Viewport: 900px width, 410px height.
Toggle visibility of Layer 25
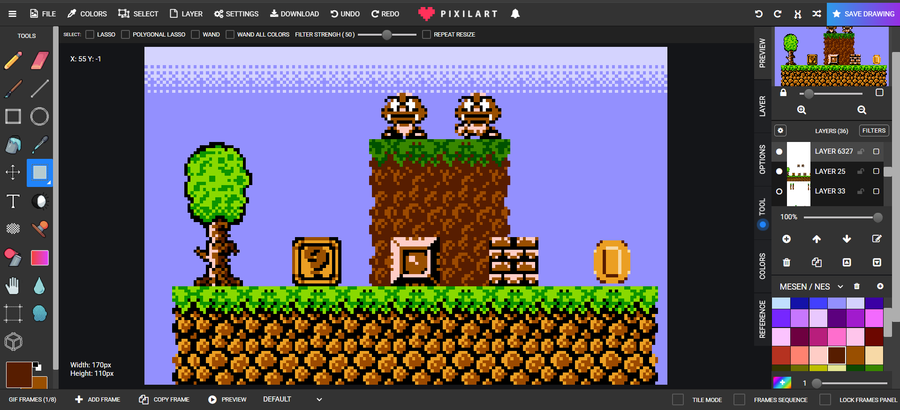[x=779, y=171]
